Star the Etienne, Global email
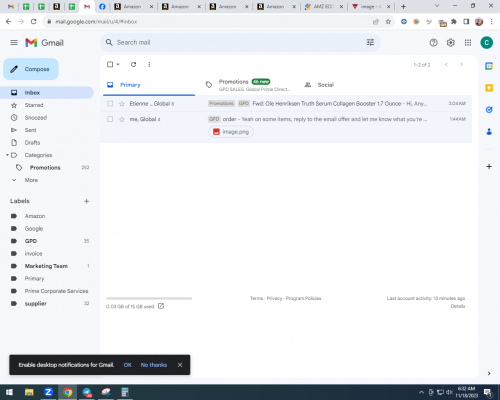 [122, 104]
